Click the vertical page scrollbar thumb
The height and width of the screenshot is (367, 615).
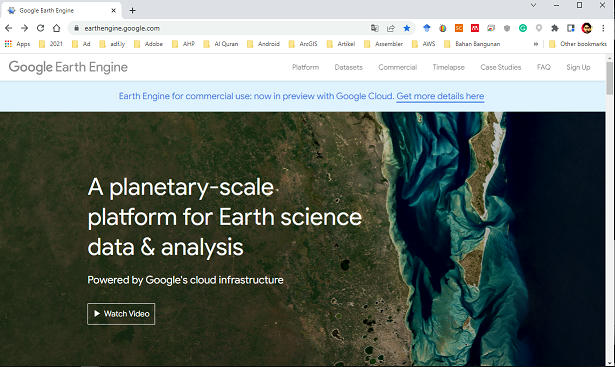609,78
